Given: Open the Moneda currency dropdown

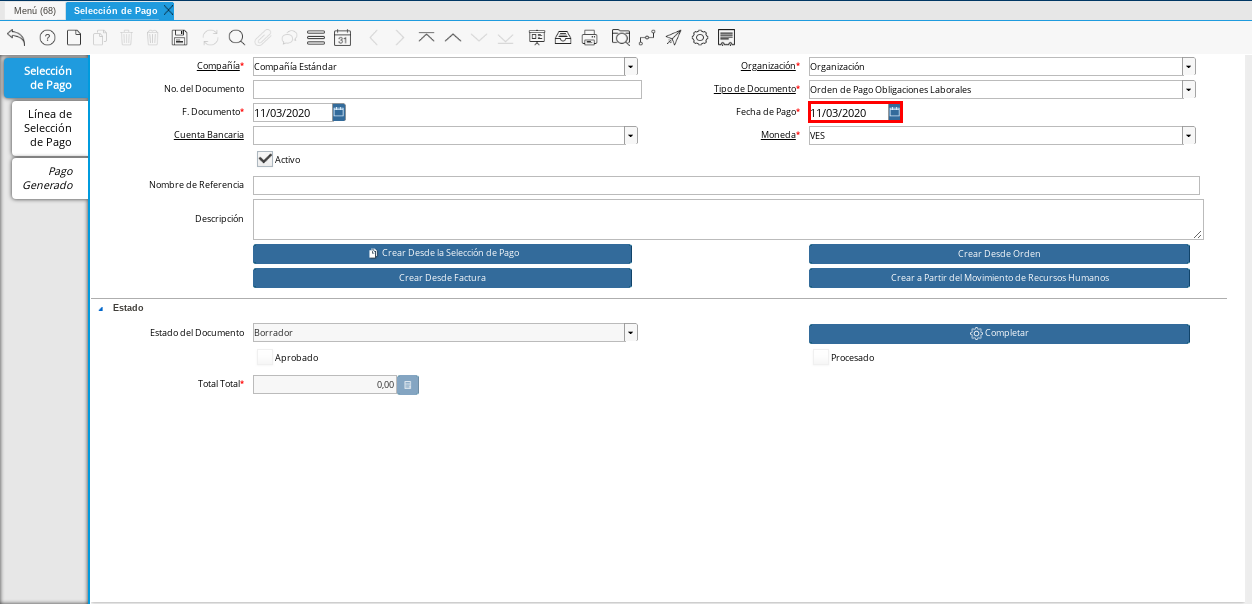Looking at the screenshot, I should (1188, 136).
